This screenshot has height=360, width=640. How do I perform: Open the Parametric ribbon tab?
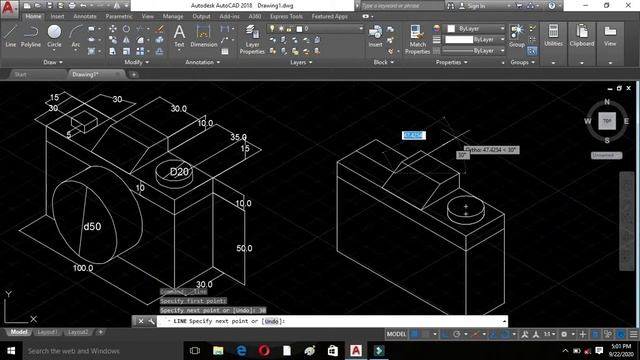pyautogui.click(x=119, y=16)
